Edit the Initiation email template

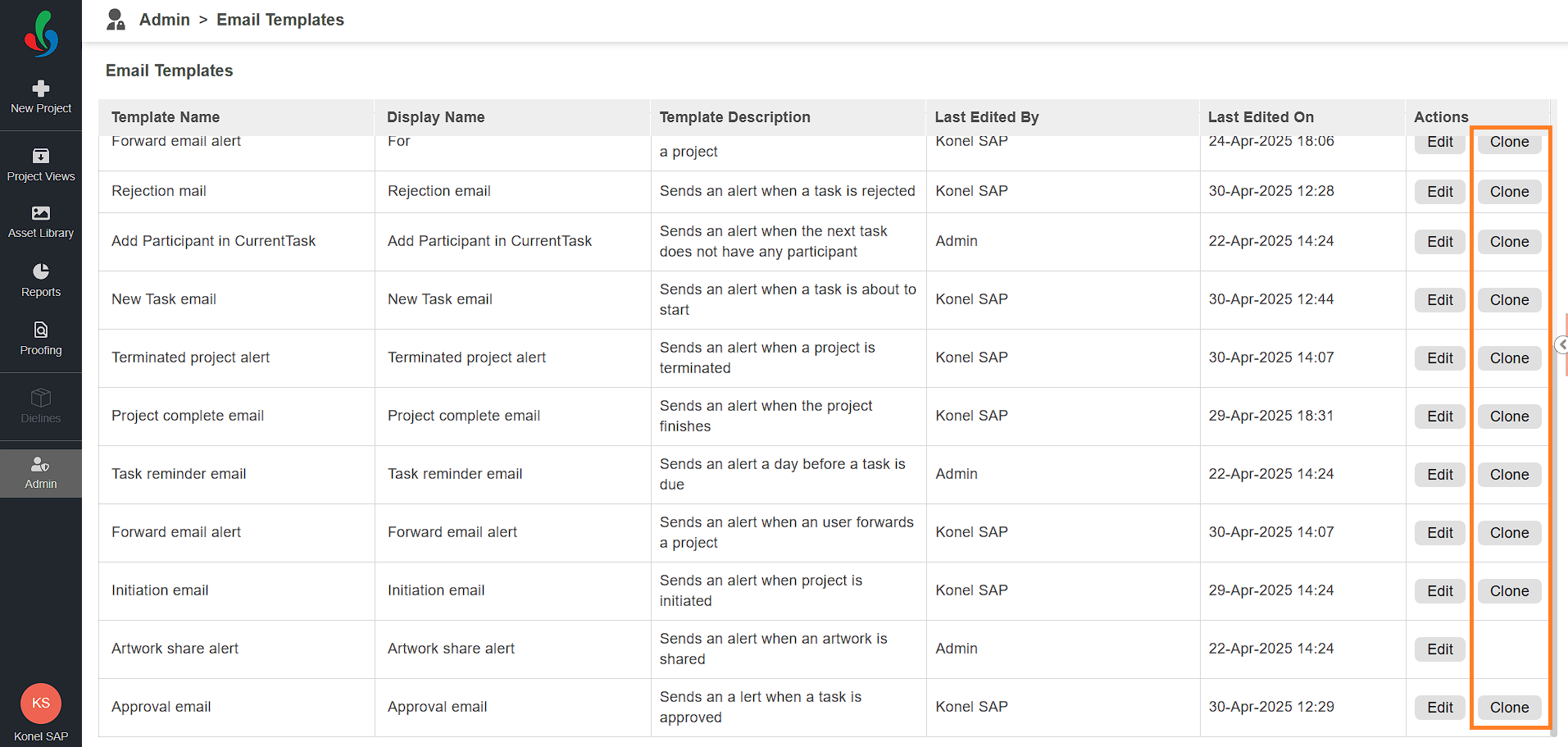1440,591
